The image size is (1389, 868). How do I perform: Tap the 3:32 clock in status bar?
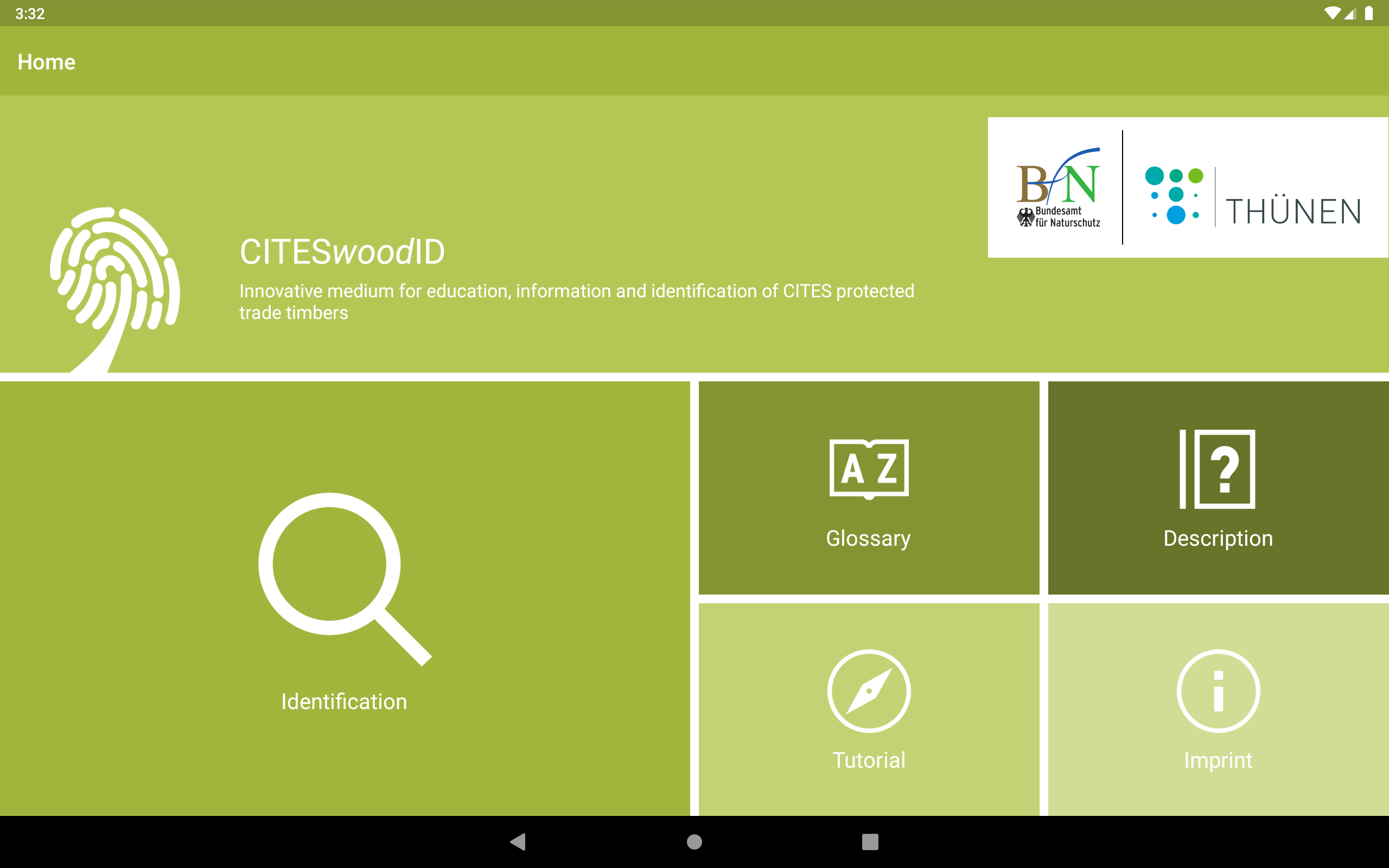[30, 14]
